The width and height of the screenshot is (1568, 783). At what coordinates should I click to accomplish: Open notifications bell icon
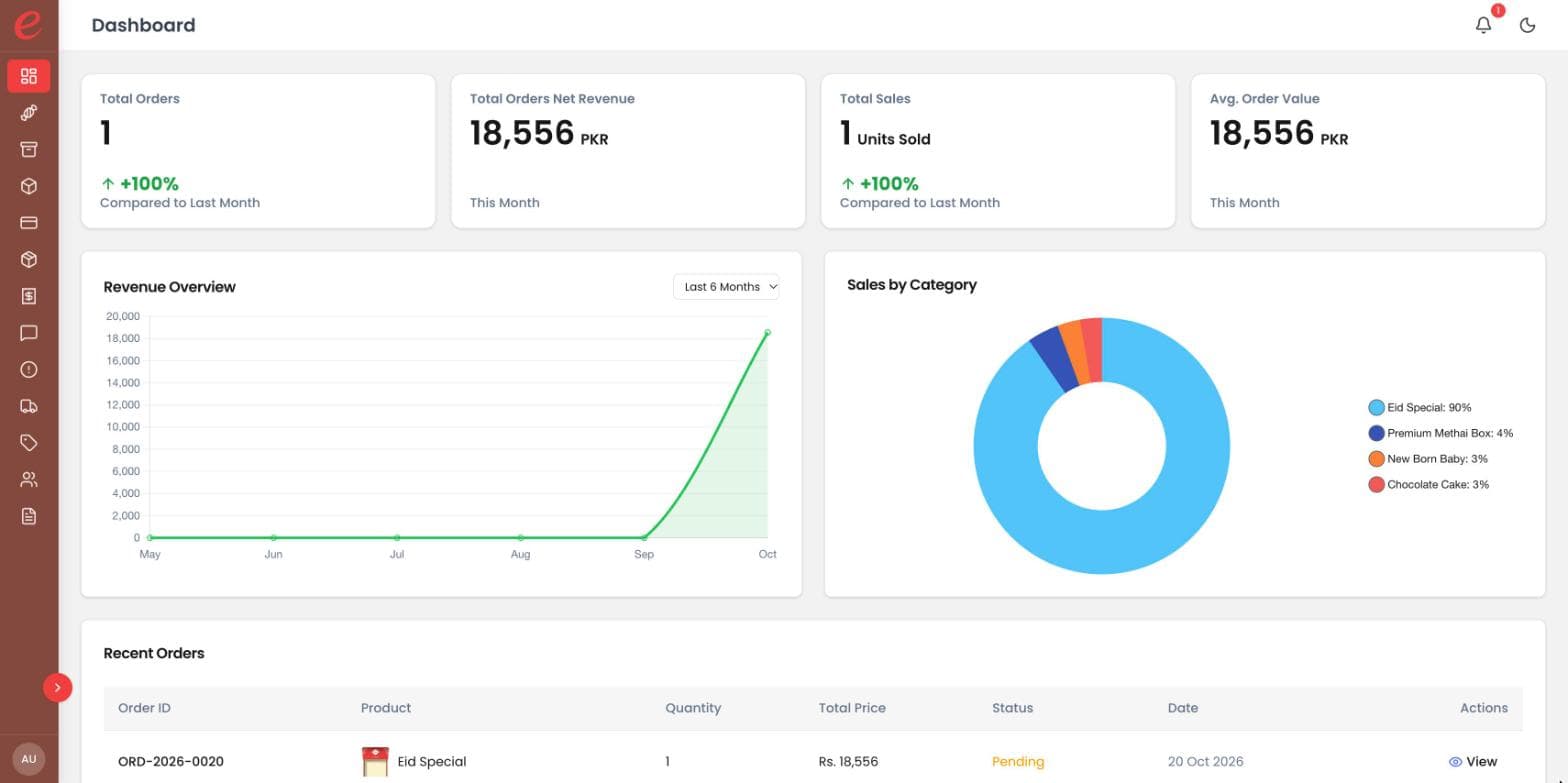(x=1484, y=25)
